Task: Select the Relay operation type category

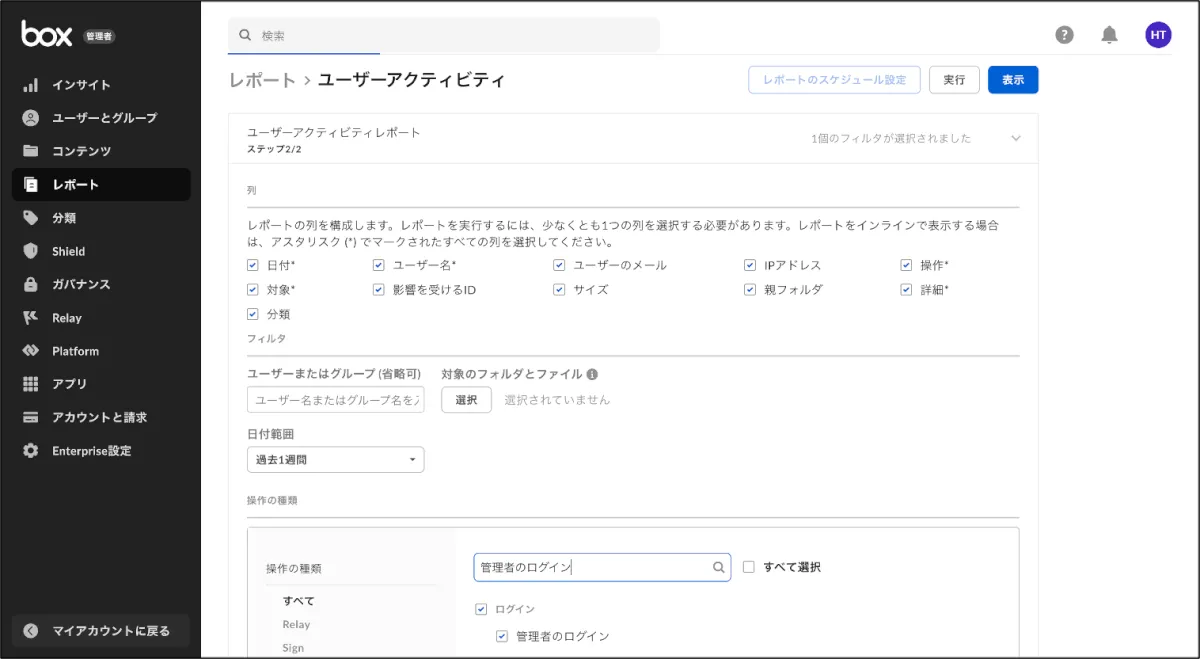Action: [296, 624]
